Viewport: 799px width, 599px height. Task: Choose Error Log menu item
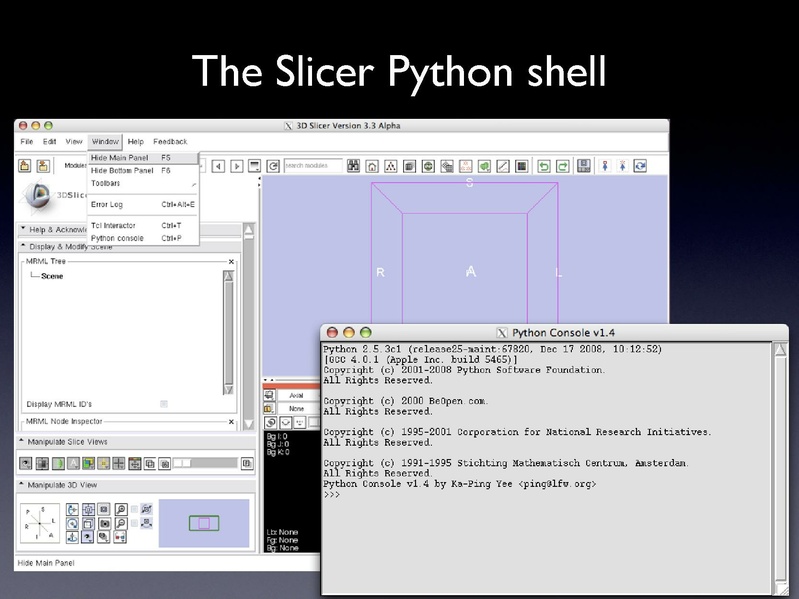[143, 205]
